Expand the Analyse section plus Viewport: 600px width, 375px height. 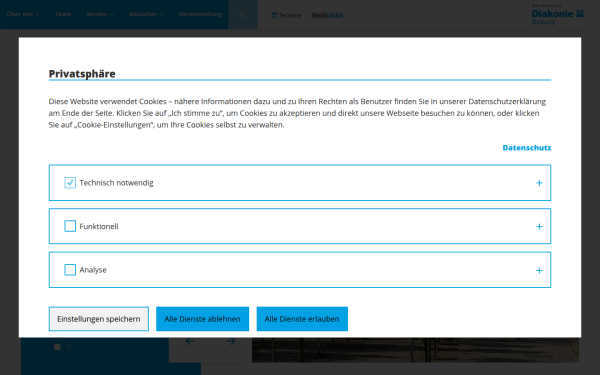pos(539,271)
